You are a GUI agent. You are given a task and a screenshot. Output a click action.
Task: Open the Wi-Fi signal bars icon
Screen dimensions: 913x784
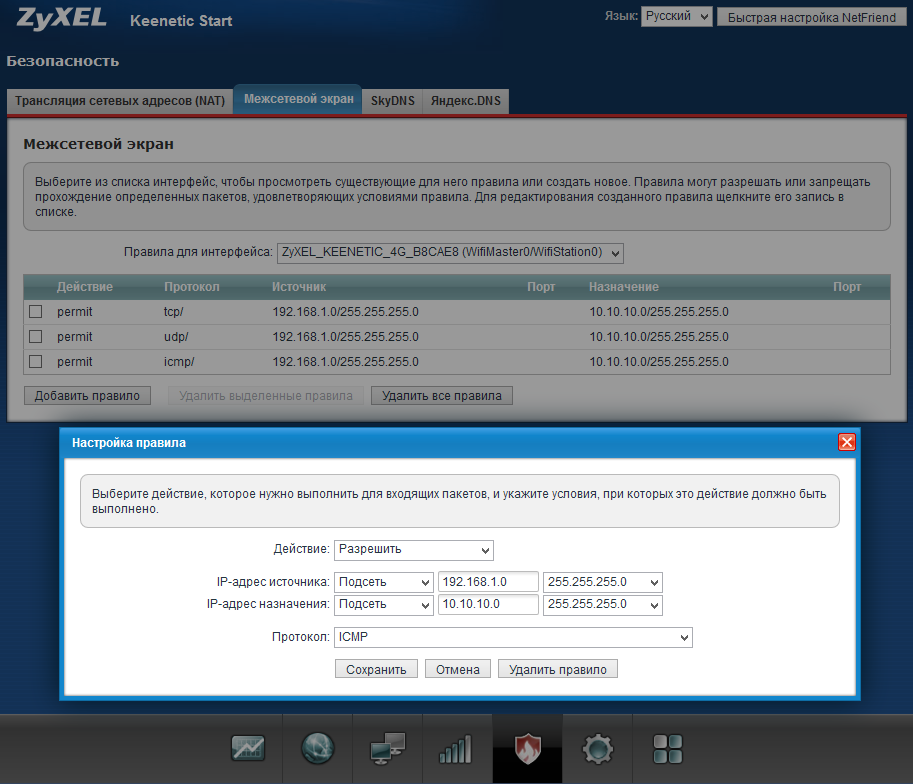click(455, 748)
